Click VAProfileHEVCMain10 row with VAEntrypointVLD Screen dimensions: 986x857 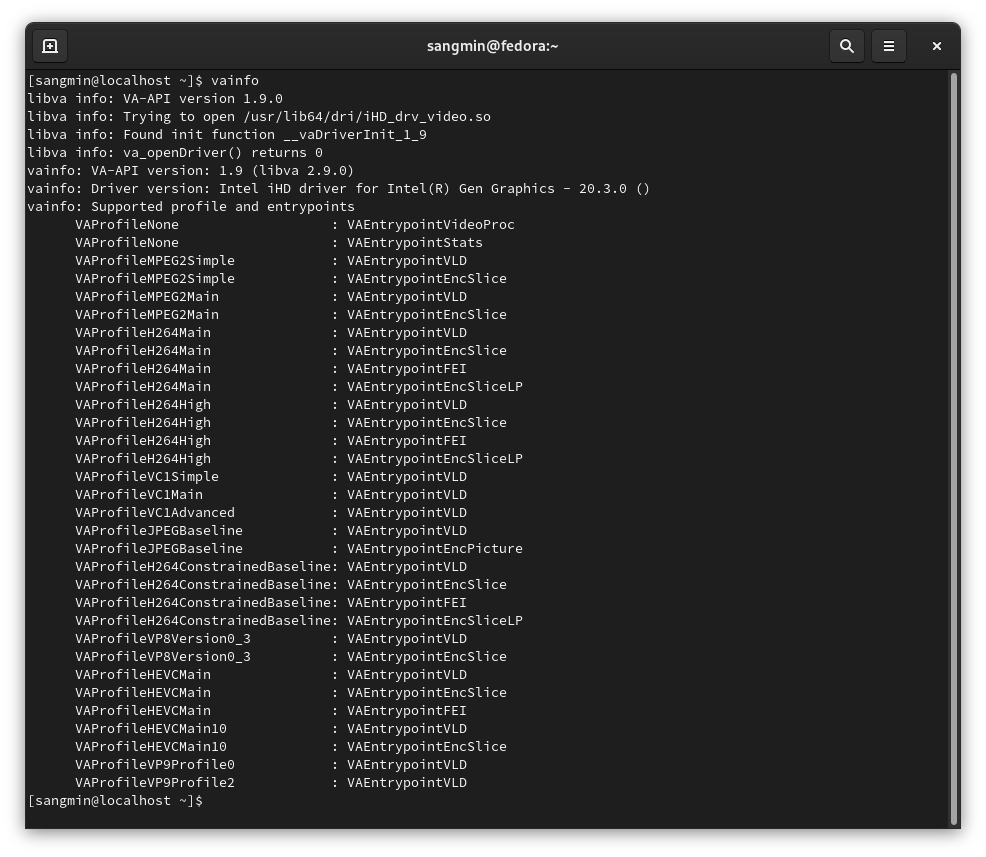271,729
